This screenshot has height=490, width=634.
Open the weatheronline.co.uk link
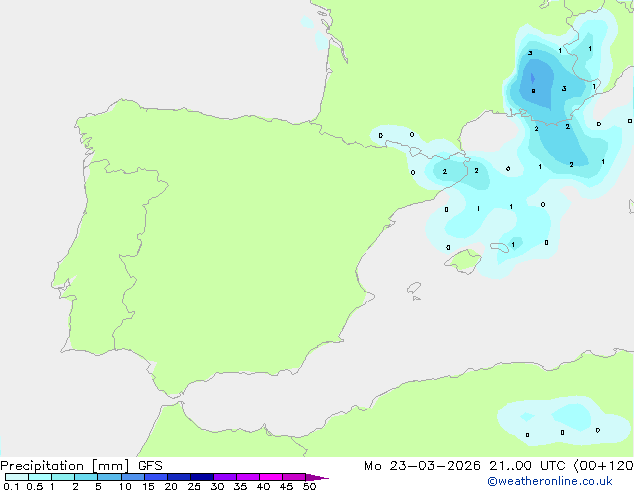pos(550,481)
